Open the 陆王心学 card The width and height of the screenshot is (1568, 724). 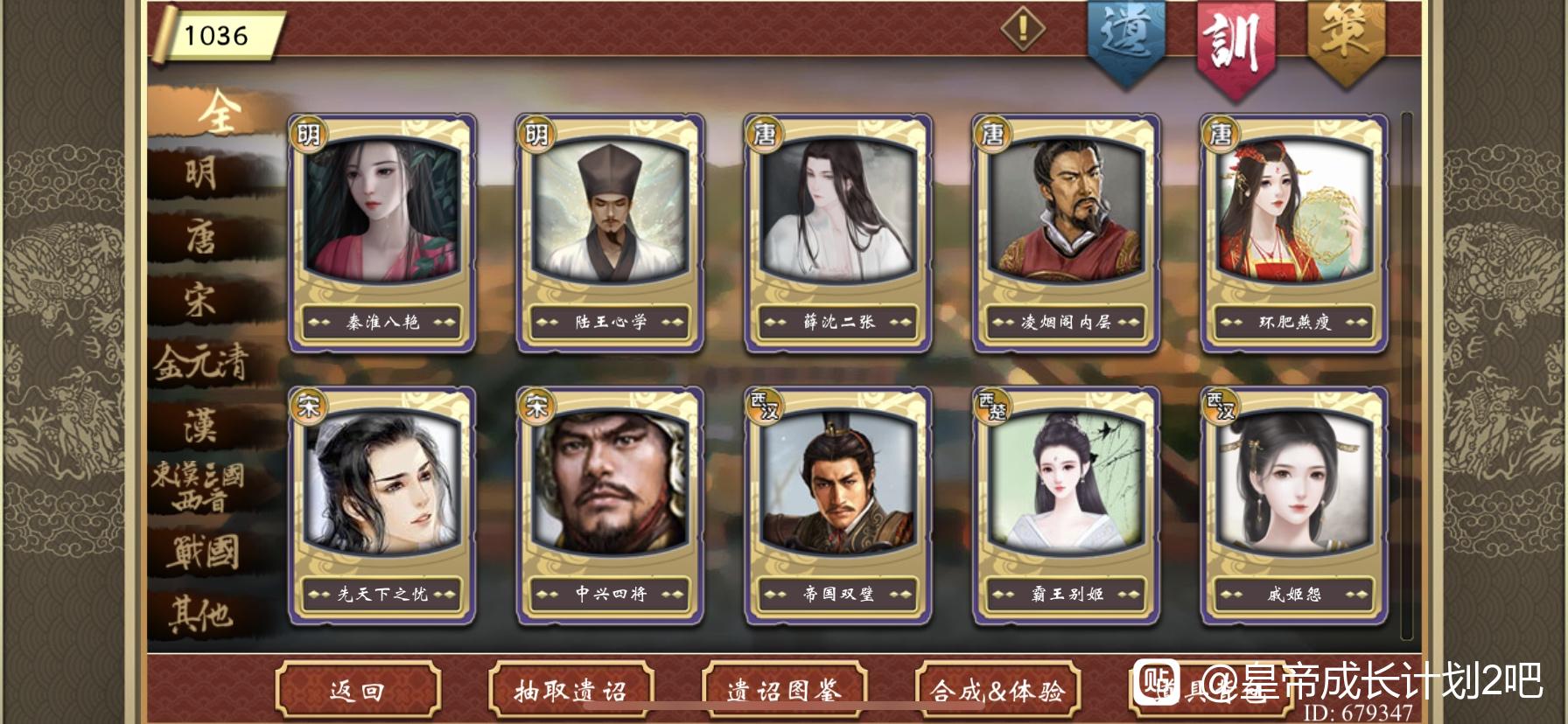pos(611,233)
